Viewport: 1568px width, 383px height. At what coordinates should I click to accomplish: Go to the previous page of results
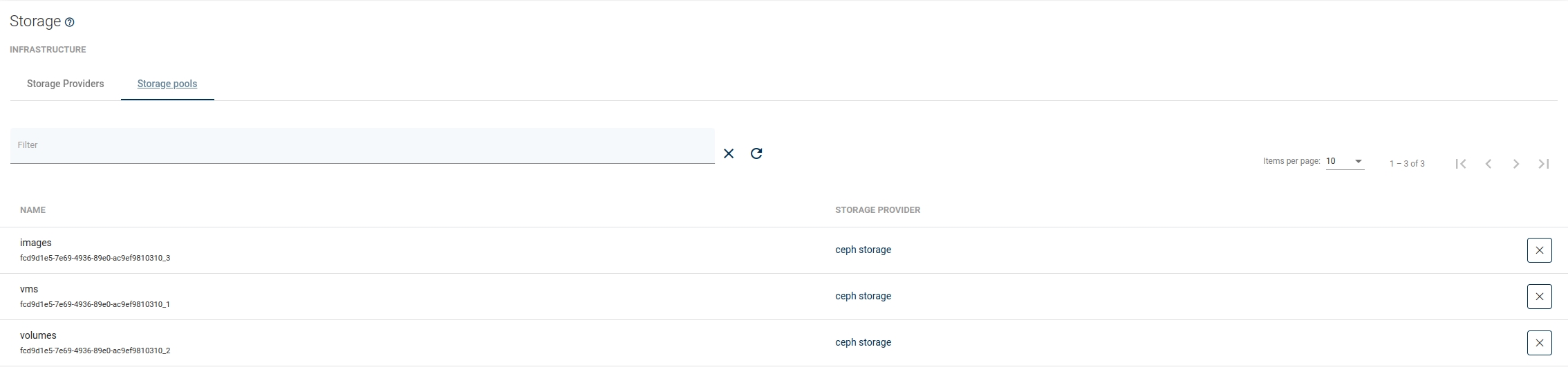[x=1488, y=164]
